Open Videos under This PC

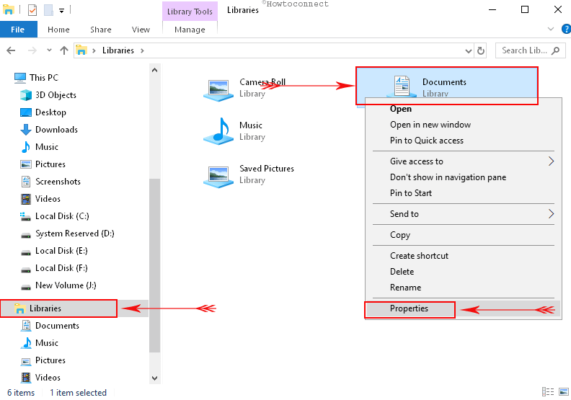pos(40,199)
